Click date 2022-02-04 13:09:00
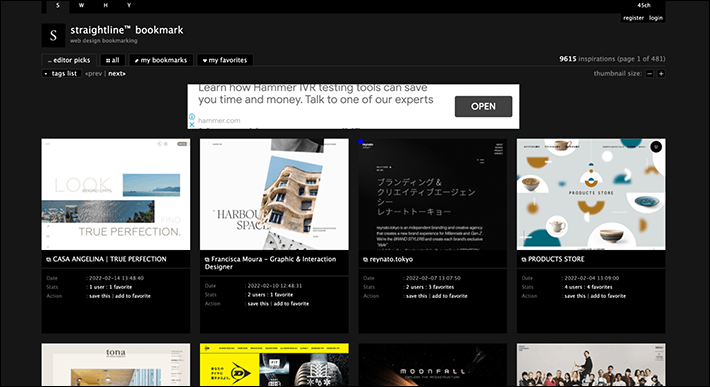Image resolution: width=710 pixels, height=387 pixels. 592,278
